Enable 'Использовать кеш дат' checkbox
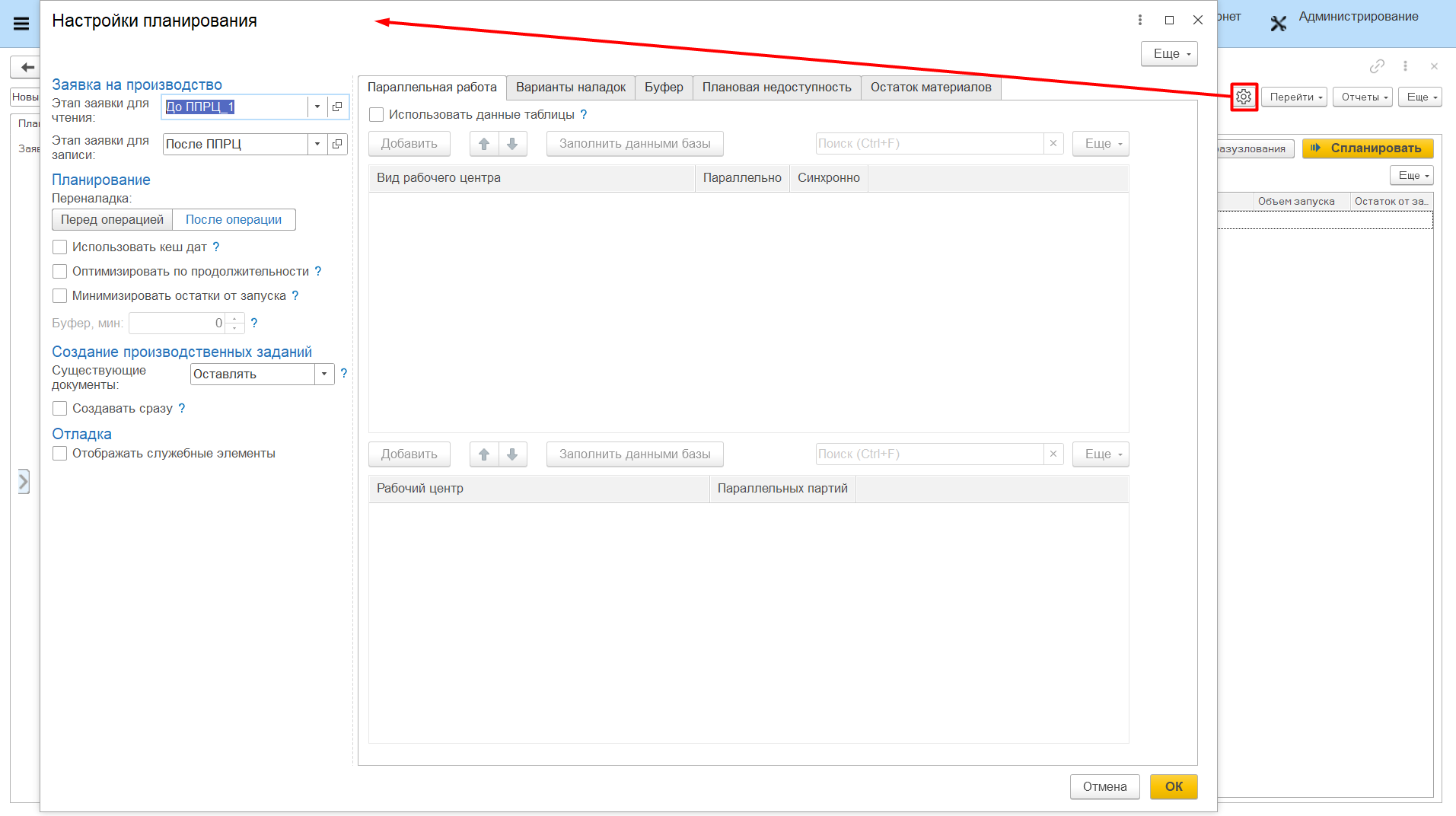This screenshot has height=816, width=1456. coord(59,247)
